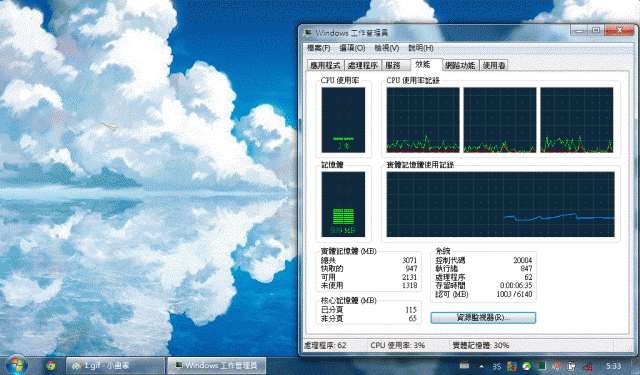Click status bar 處理程序: 62

tap(325, 345)
